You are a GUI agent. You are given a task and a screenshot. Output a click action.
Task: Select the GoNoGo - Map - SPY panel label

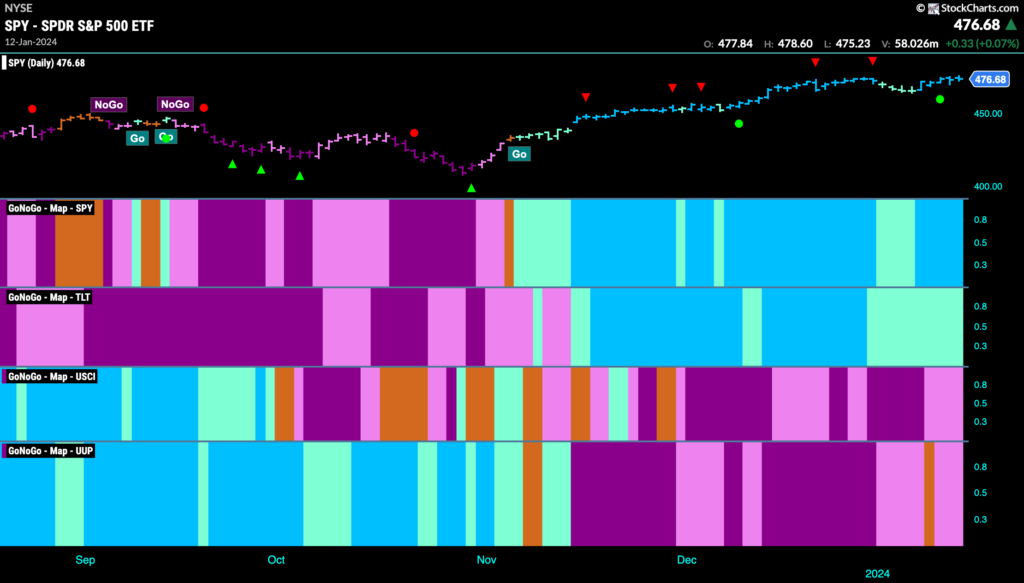pyautogui.click(x=50, y=208)
